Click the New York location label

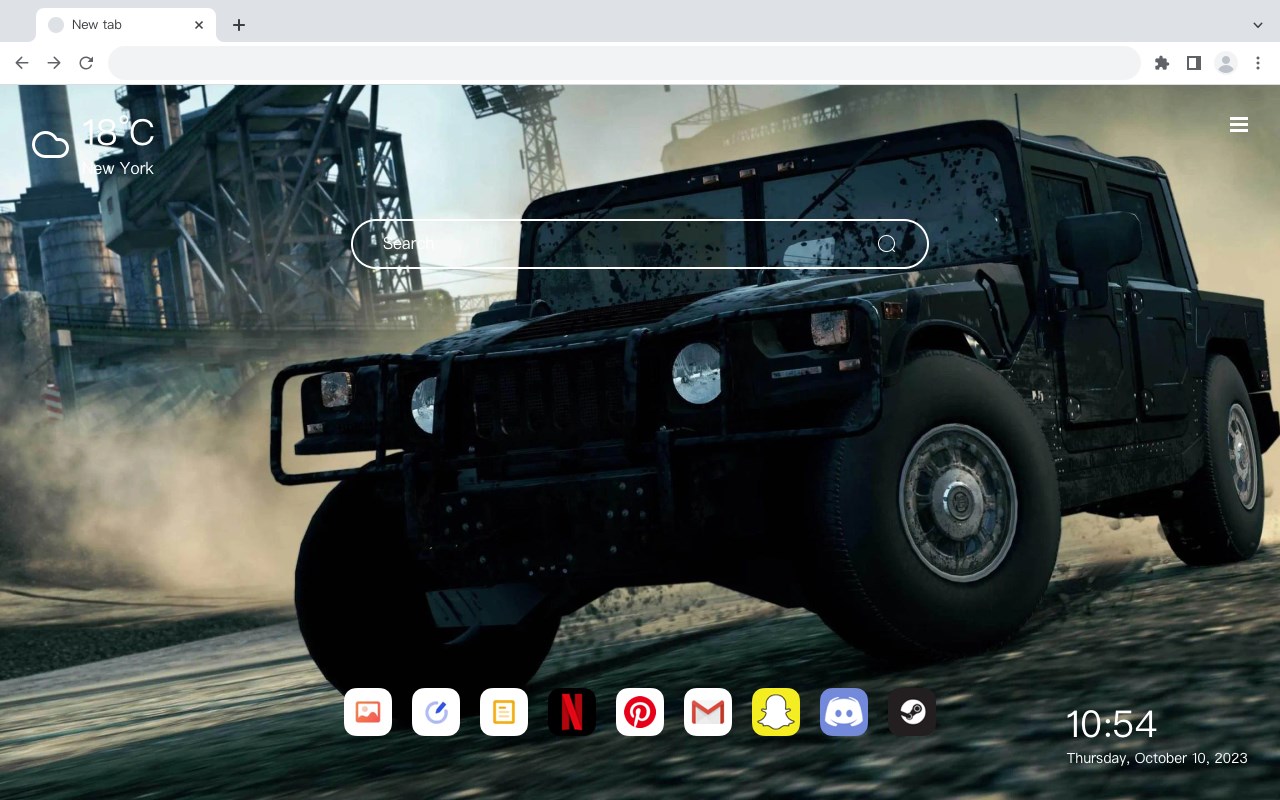pyautogui.click(x=118, y=168)
